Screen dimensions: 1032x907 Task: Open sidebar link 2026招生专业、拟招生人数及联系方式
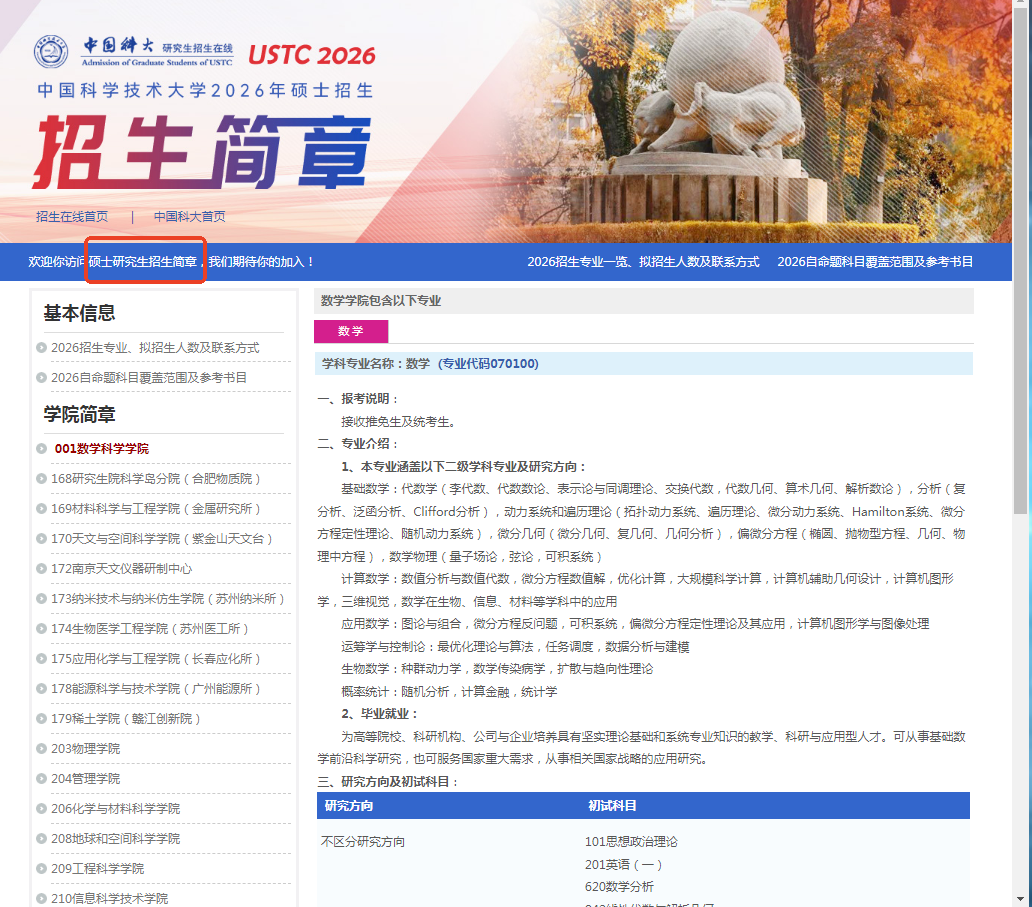click(155, 348)
